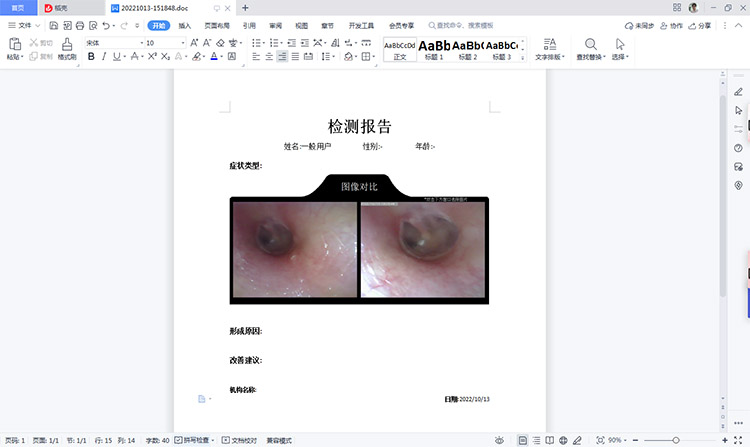Switch to the 审阅 ribbon tab
750x447 pixels.
point(275,26)
